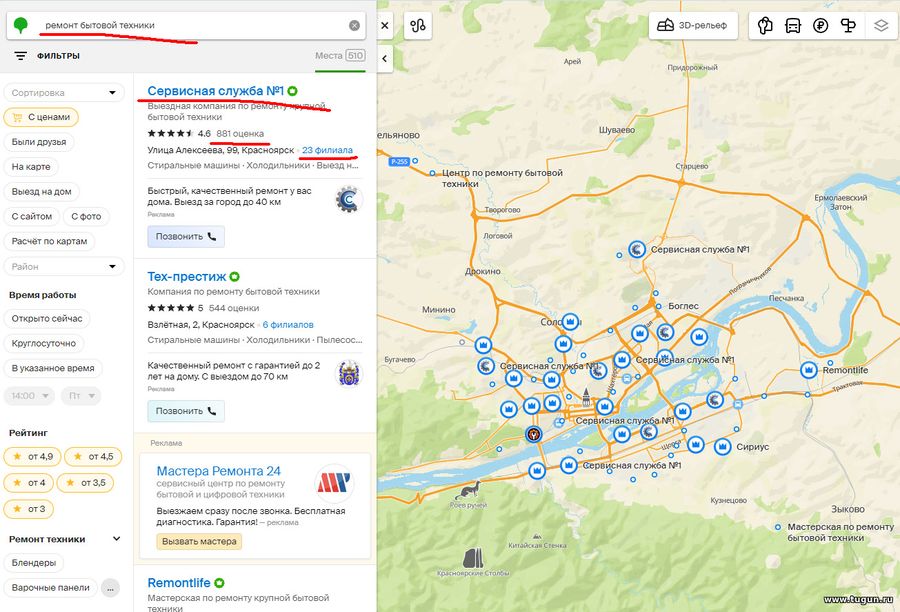Select the Роев ручей landmark icon
Screen dimensions: 900x612
click(468, 491)
